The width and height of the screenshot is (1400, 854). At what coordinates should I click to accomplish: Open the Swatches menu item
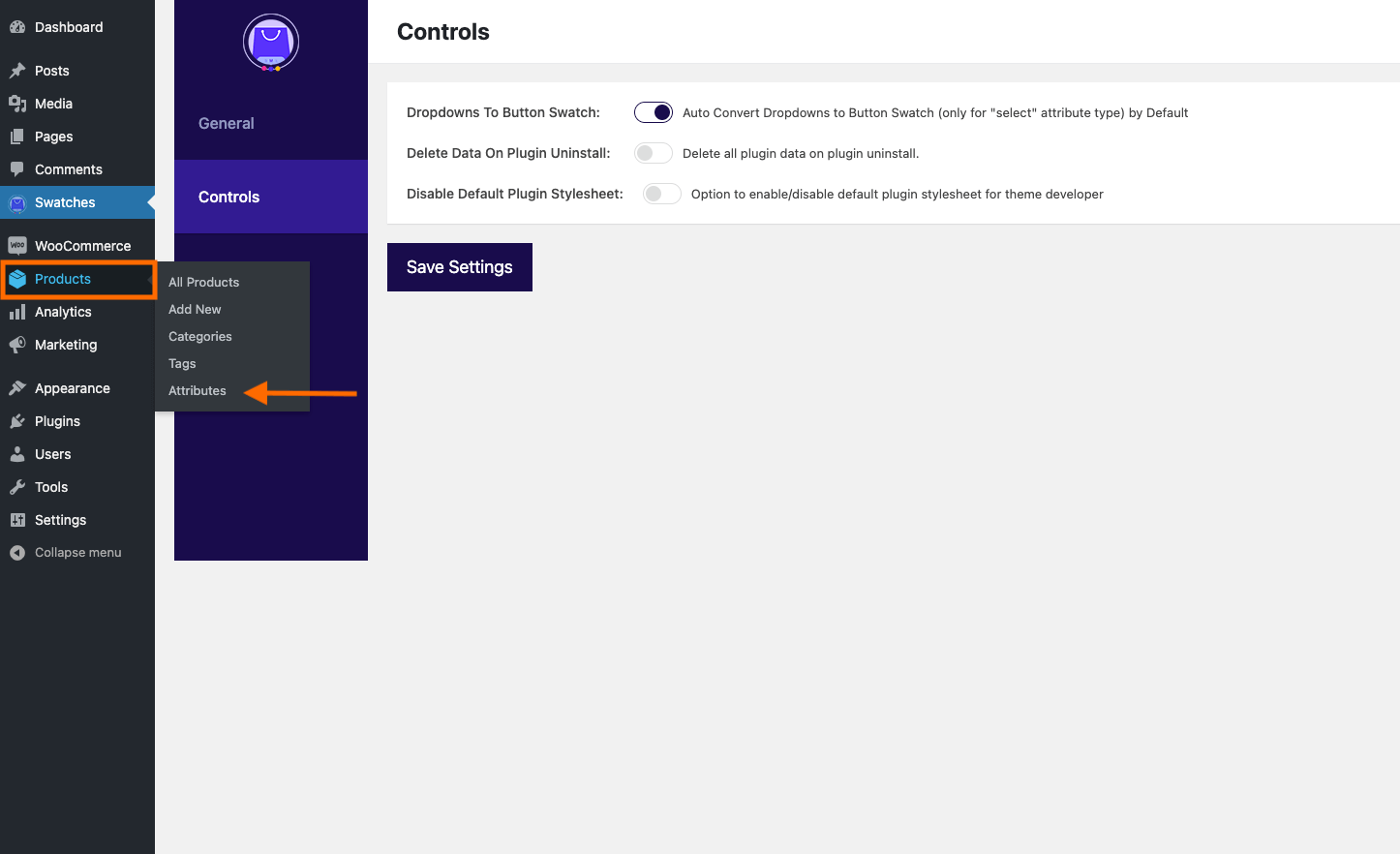77,202
